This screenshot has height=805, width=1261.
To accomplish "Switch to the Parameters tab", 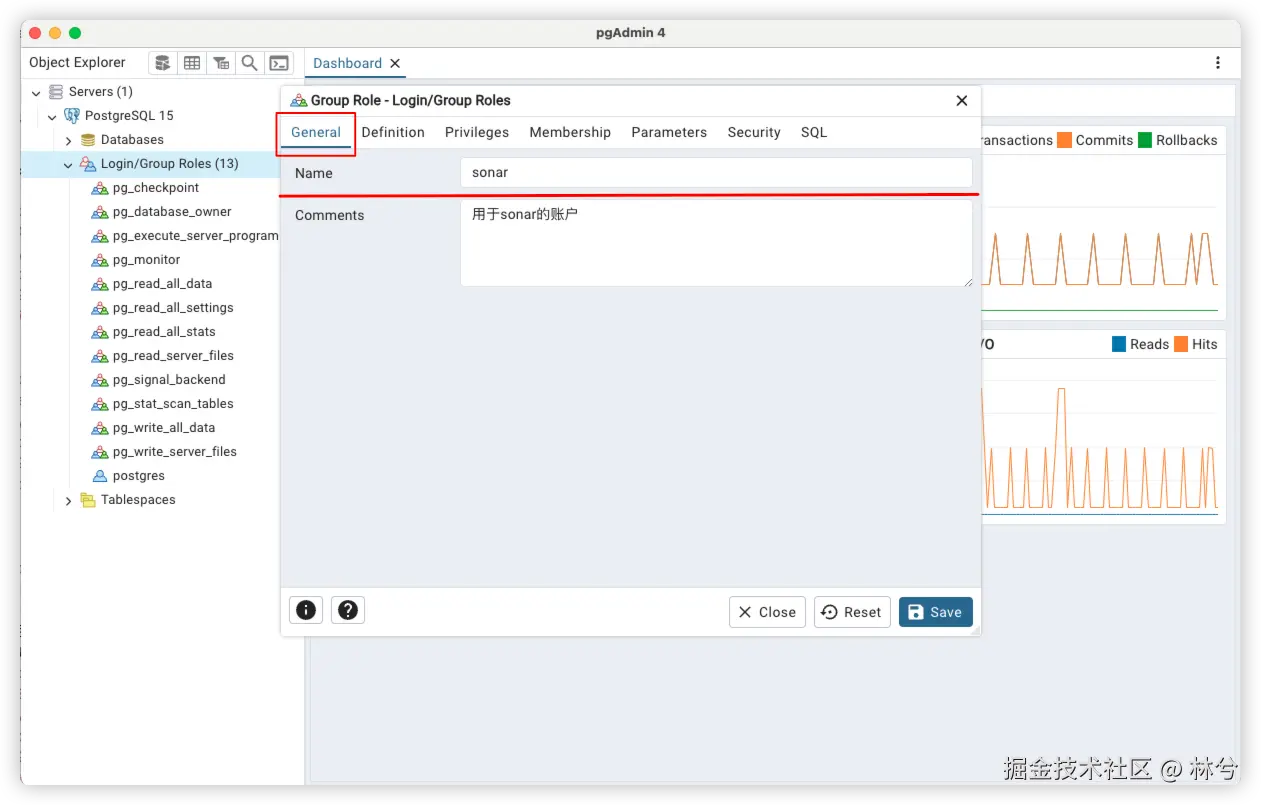I will point(669,132).
